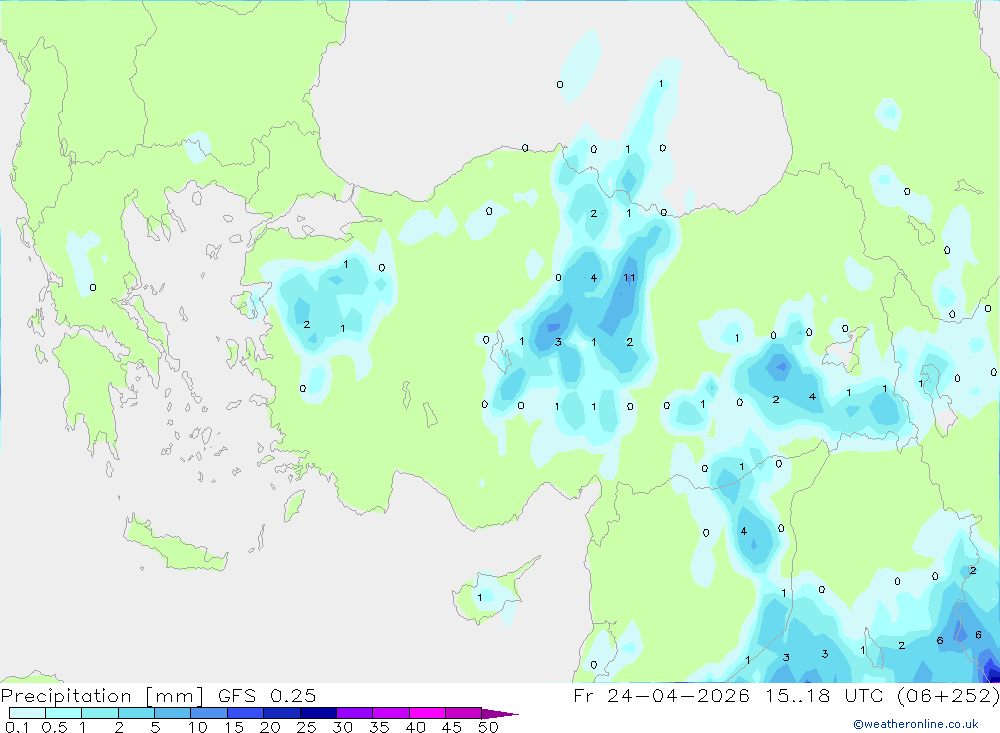
Task: Click the value '1' over Cyprus island
Action: click(480, 597)
